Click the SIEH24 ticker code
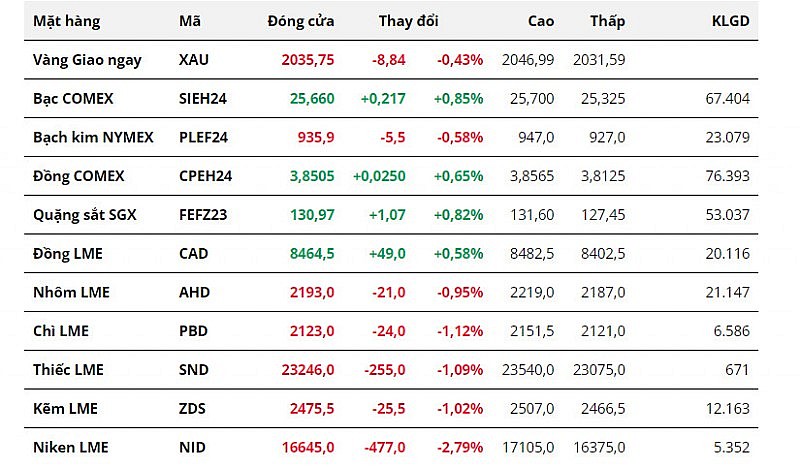This screenshot has height=467, width=800. 203,98
